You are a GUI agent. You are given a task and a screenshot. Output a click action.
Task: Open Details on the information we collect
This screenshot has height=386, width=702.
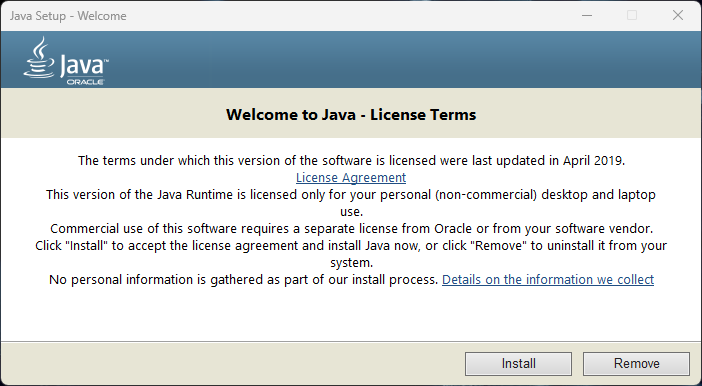click(548, 279)
